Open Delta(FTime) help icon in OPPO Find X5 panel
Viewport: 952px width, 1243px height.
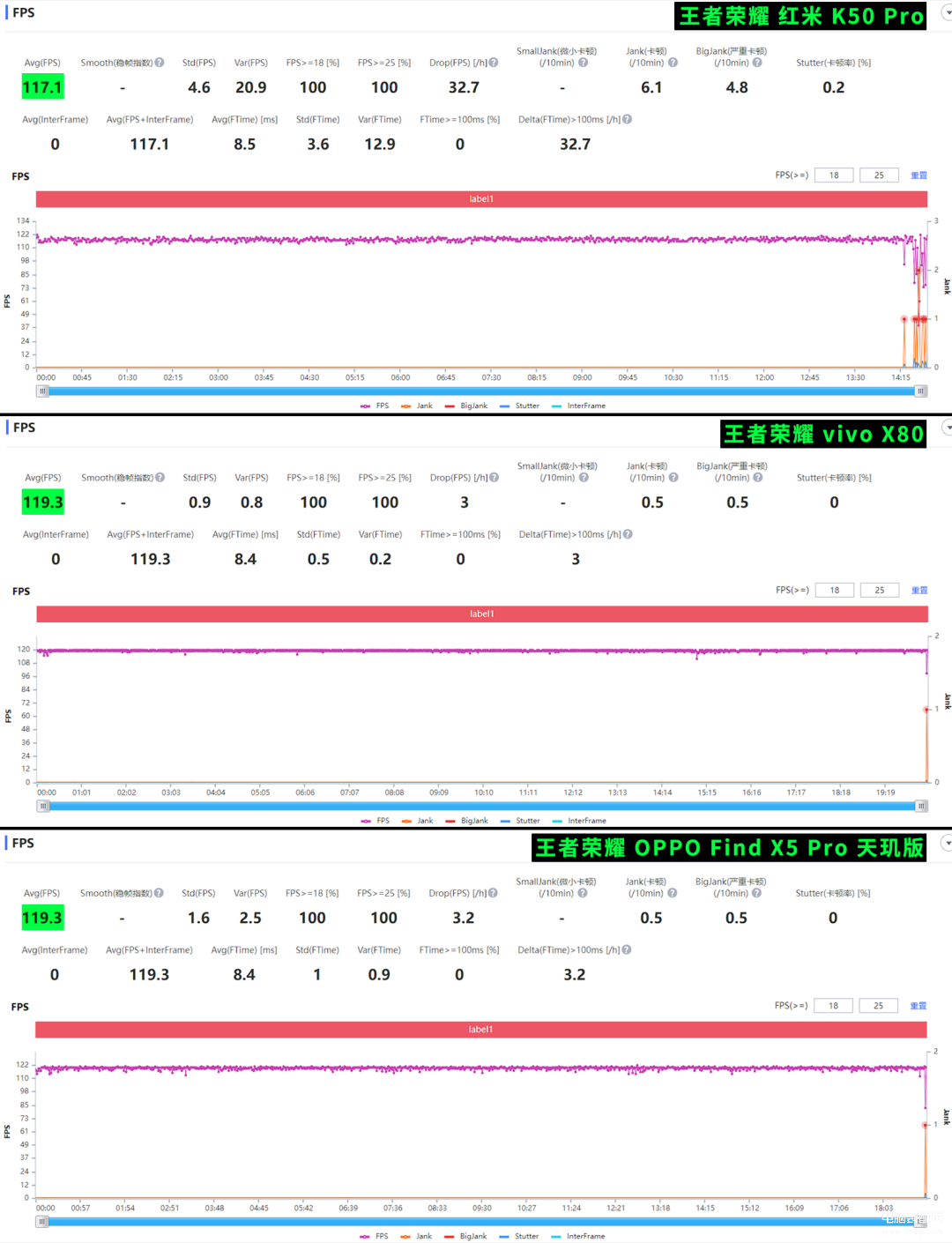[x=626, y=949]
